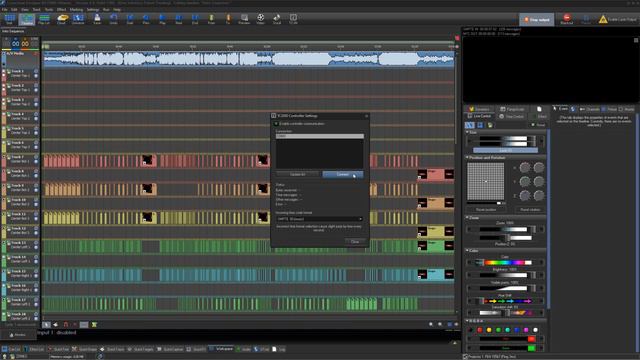The width and height of the screenshot is (640, 360).
Task: Open the TC I/O toolbar icon
Action: (293, 19)
